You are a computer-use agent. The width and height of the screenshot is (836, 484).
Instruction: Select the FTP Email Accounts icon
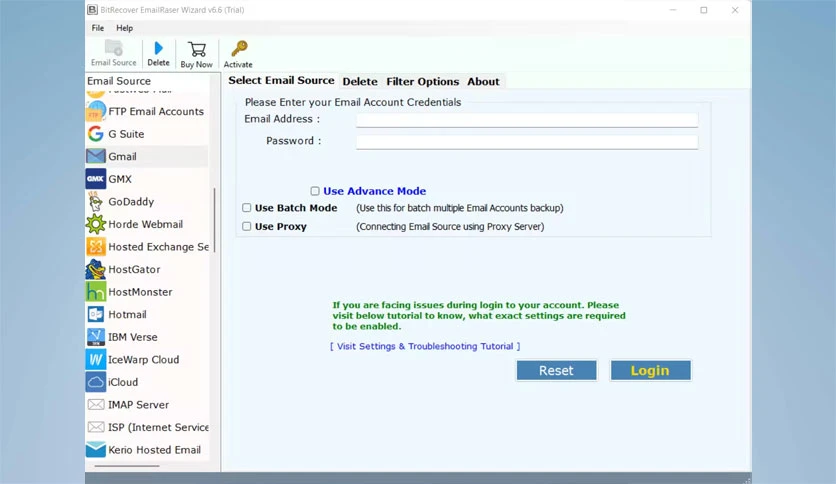(95, 111)
